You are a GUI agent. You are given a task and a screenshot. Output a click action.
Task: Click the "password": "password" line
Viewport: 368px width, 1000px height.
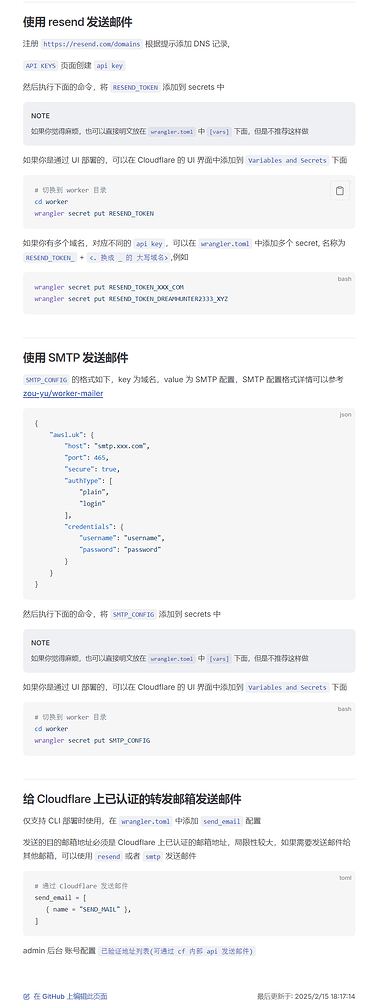(x=121, y=549)
